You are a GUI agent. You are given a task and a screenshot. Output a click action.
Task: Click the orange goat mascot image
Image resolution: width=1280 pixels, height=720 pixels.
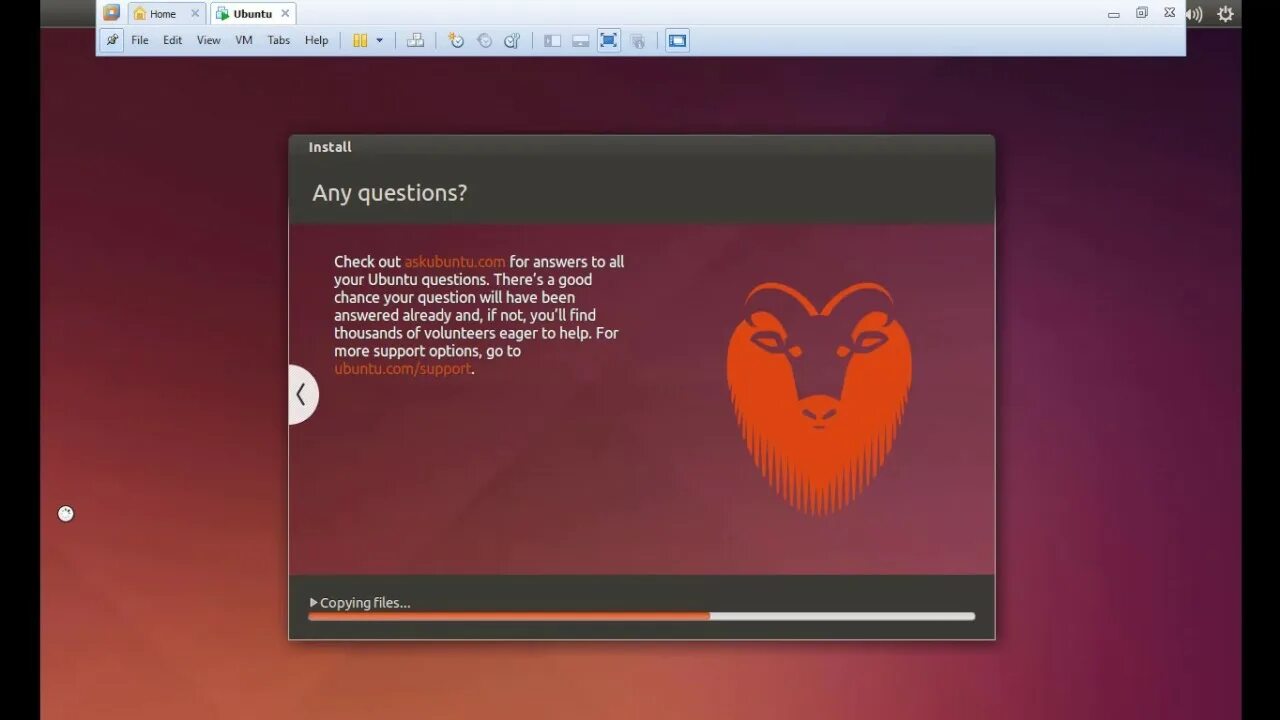[x=819, y=397]
